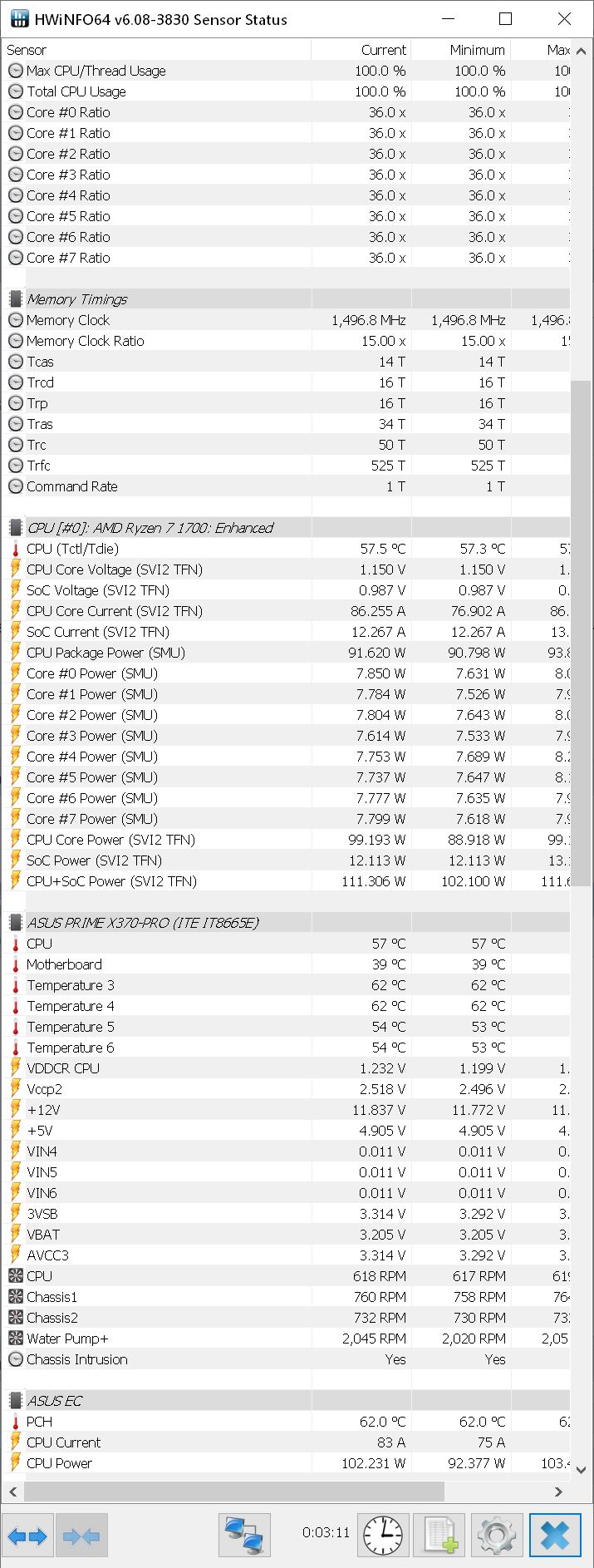Open sensor settings gear icon
The image size is (594, 1568).
click(x=497, y=1535)
